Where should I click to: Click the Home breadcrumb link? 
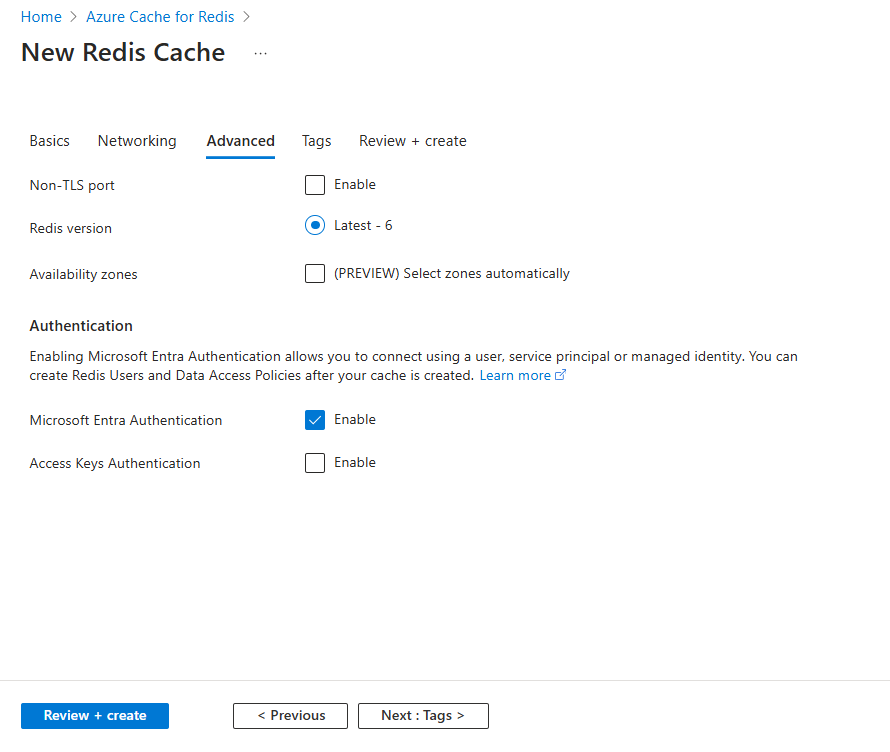click(x=41, y=17)
